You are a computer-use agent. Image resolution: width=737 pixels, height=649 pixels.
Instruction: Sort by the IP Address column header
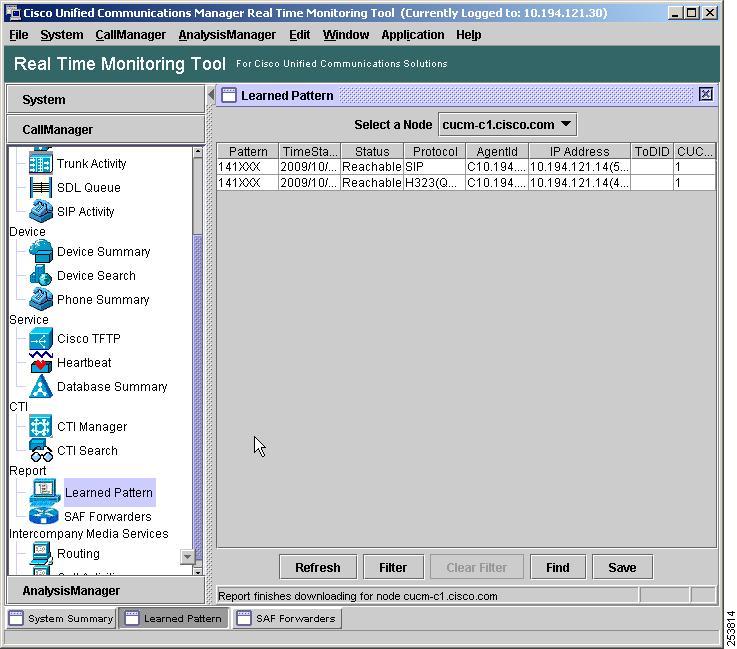[x=579, y=151]
